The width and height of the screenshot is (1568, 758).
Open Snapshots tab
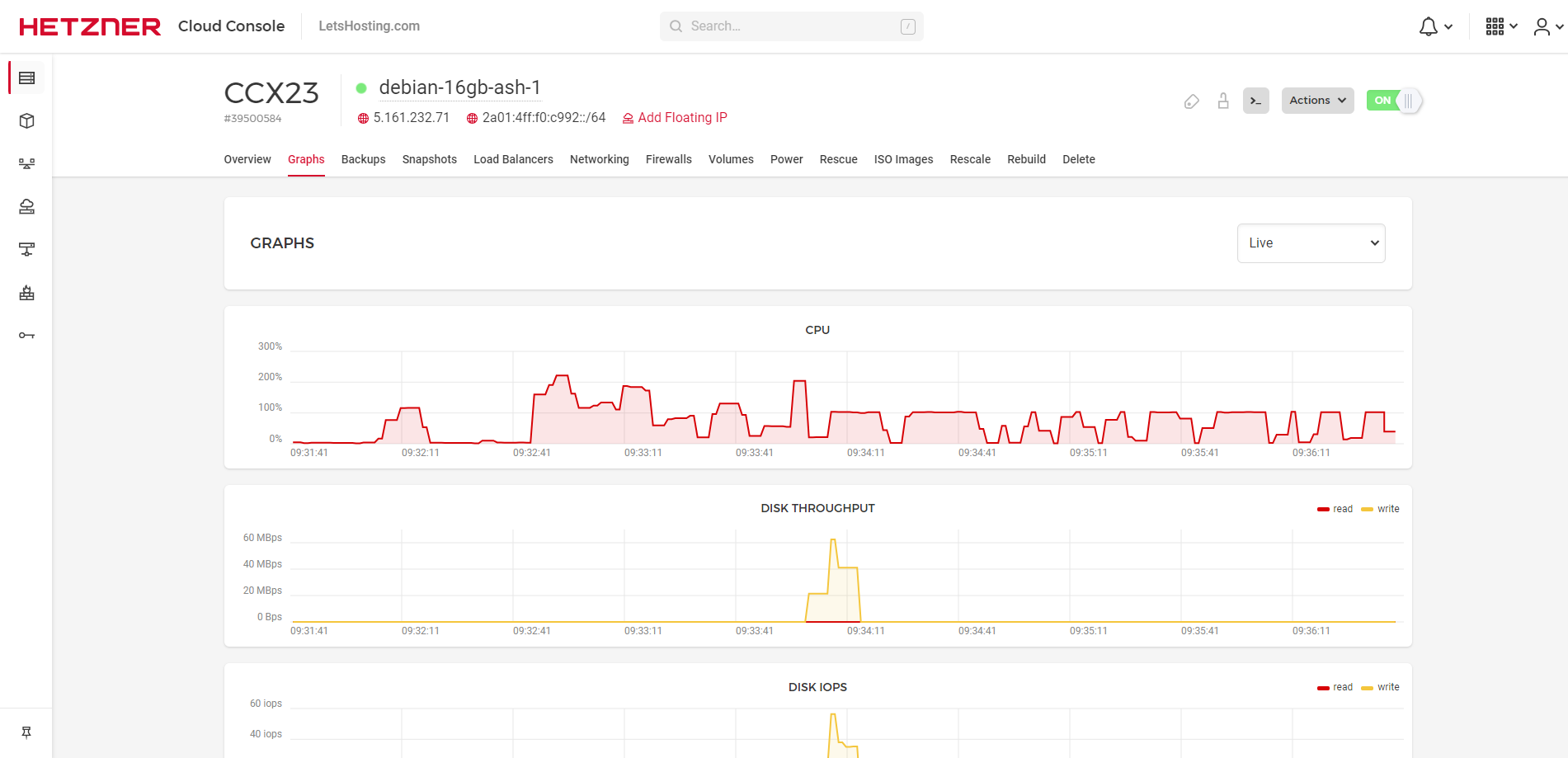[429, 159]
